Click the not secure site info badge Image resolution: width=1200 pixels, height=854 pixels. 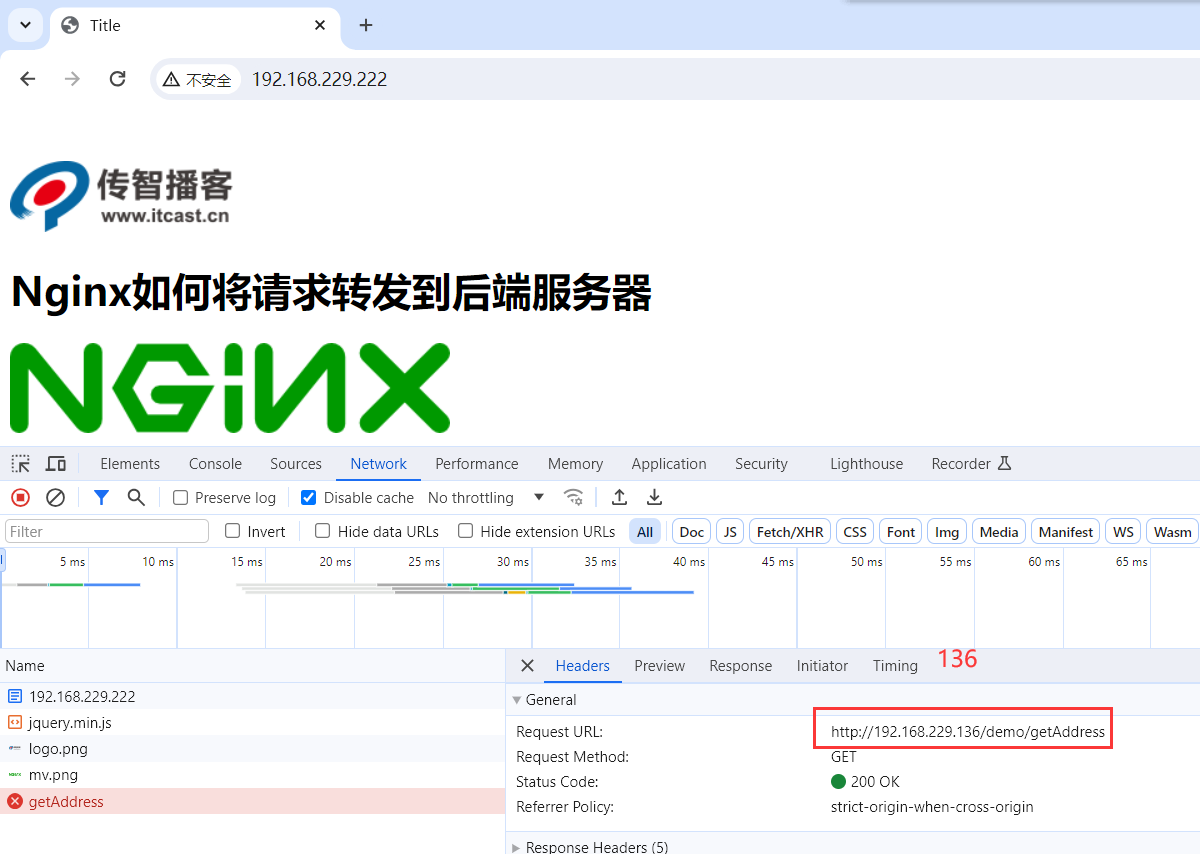point(198,79)
